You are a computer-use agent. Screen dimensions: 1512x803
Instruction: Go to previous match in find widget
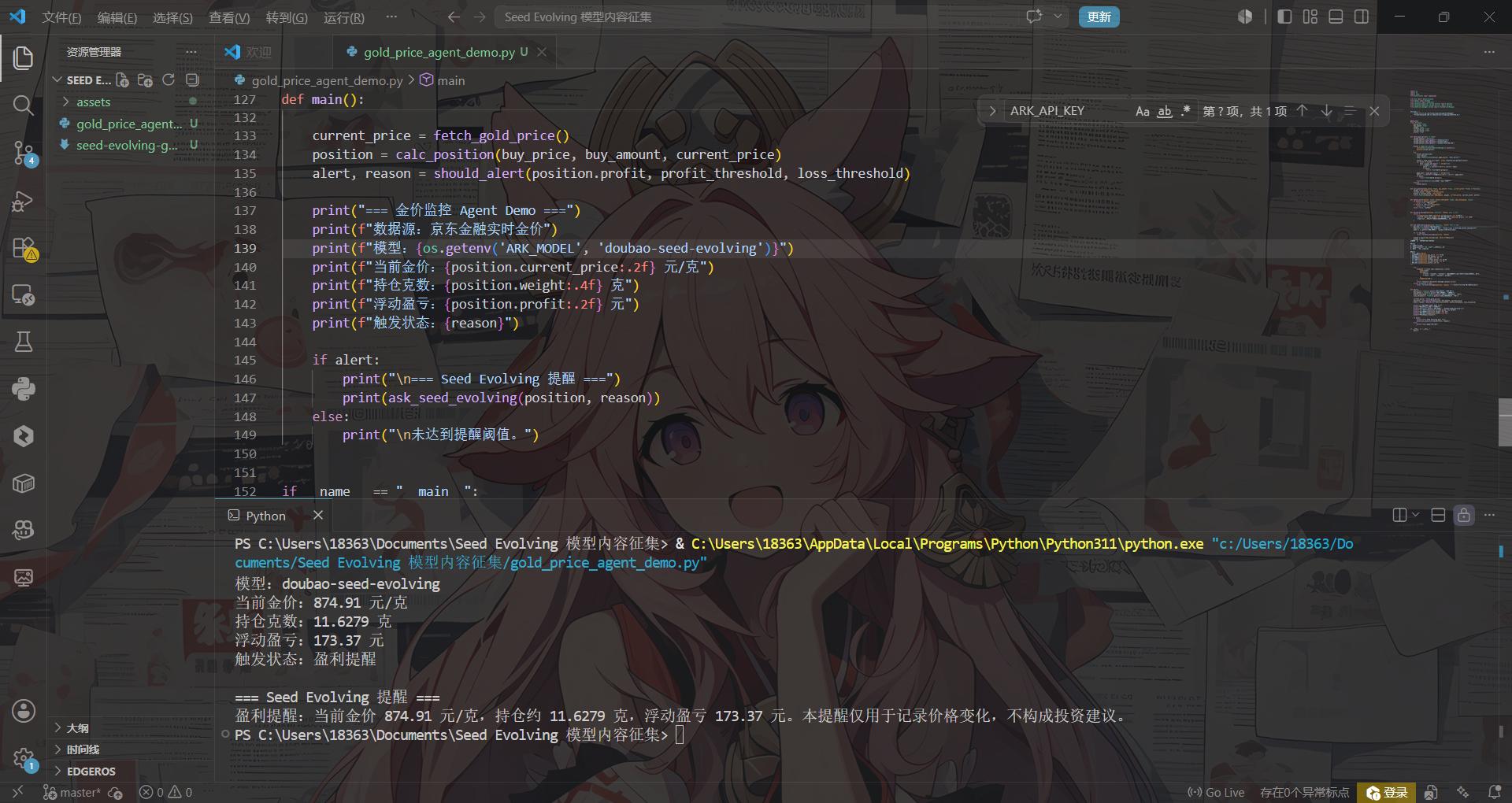pyautogui.click(x=1303, y=111)
